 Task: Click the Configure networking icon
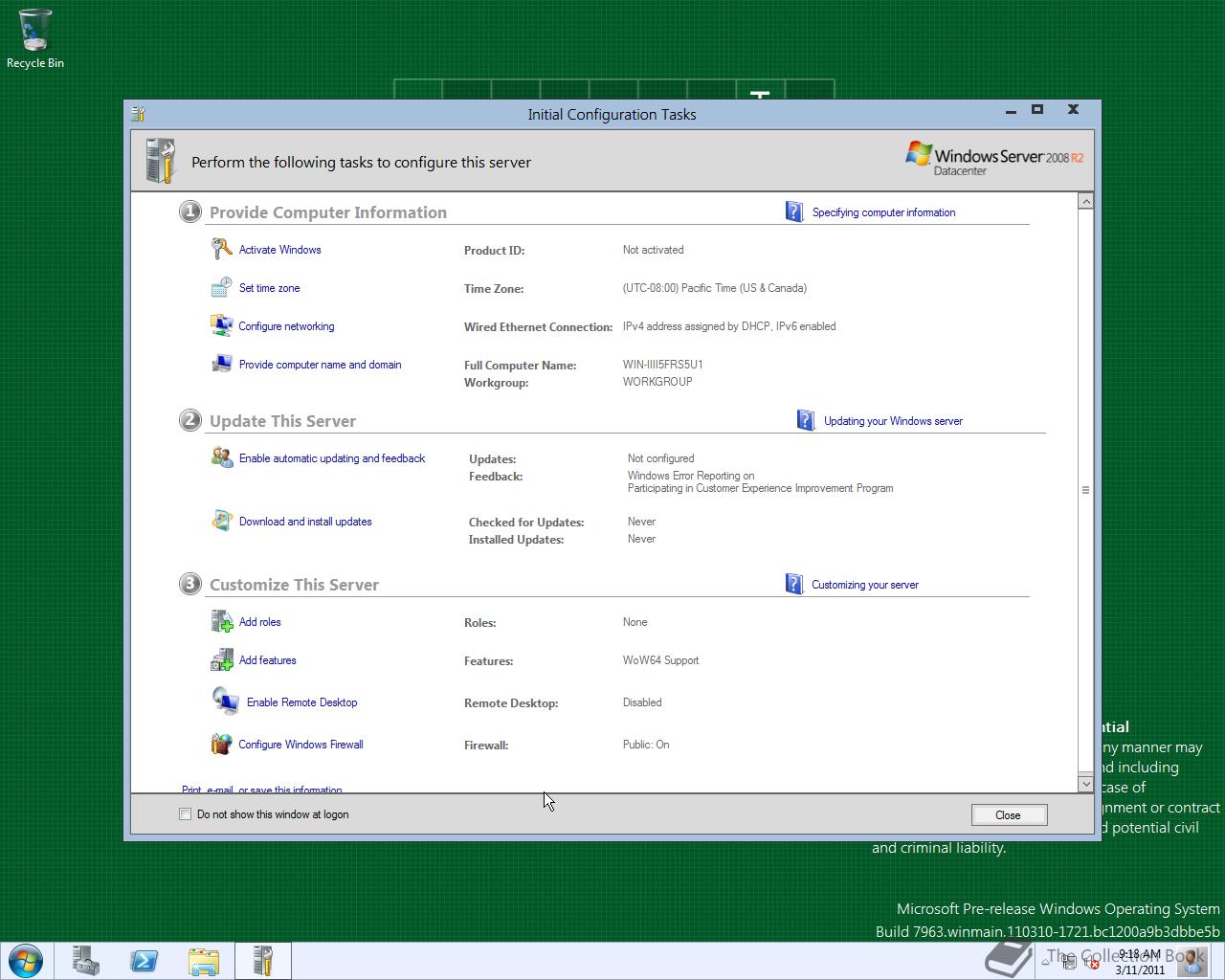(222, 325)
